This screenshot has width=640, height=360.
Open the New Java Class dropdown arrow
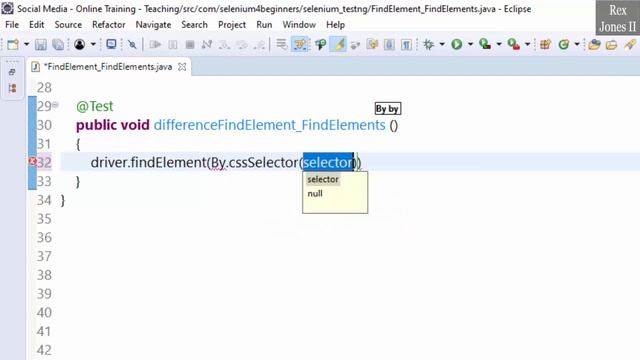click(x=577, y=44)
